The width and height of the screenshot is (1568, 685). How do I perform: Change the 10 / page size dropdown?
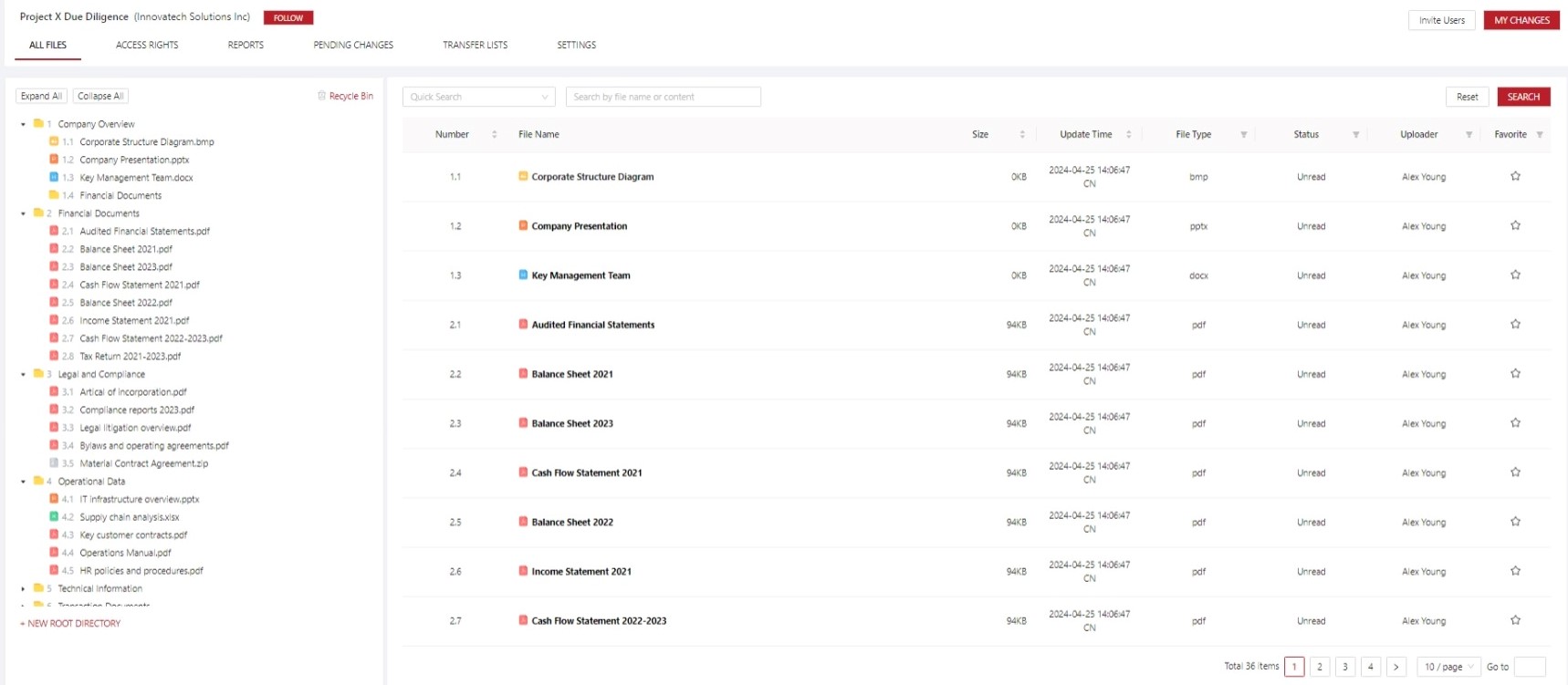(1448, 667)
